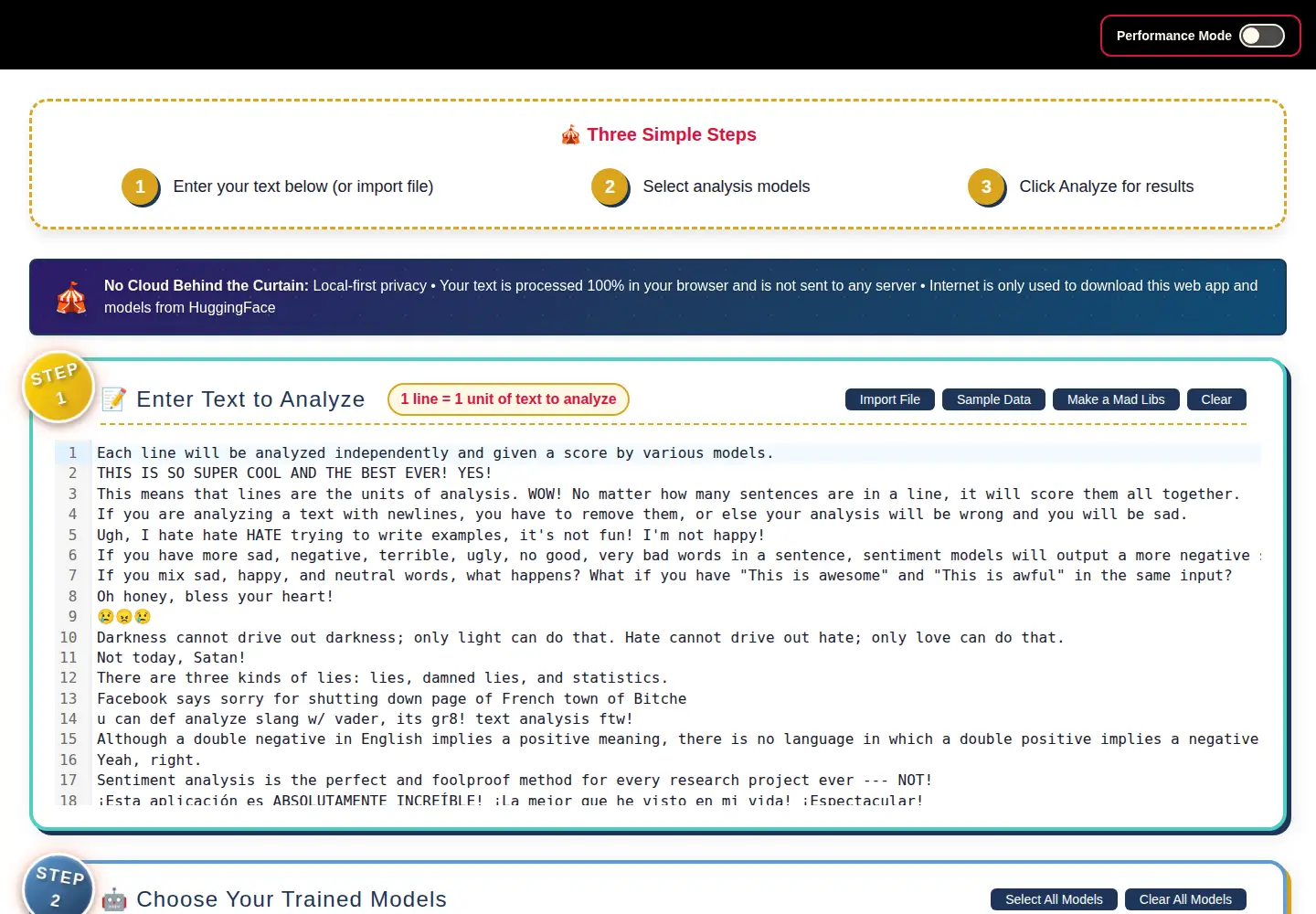Click 'Enter your text below (or import file)' text
1316x914 pixels.
click(x=303, y=186)
